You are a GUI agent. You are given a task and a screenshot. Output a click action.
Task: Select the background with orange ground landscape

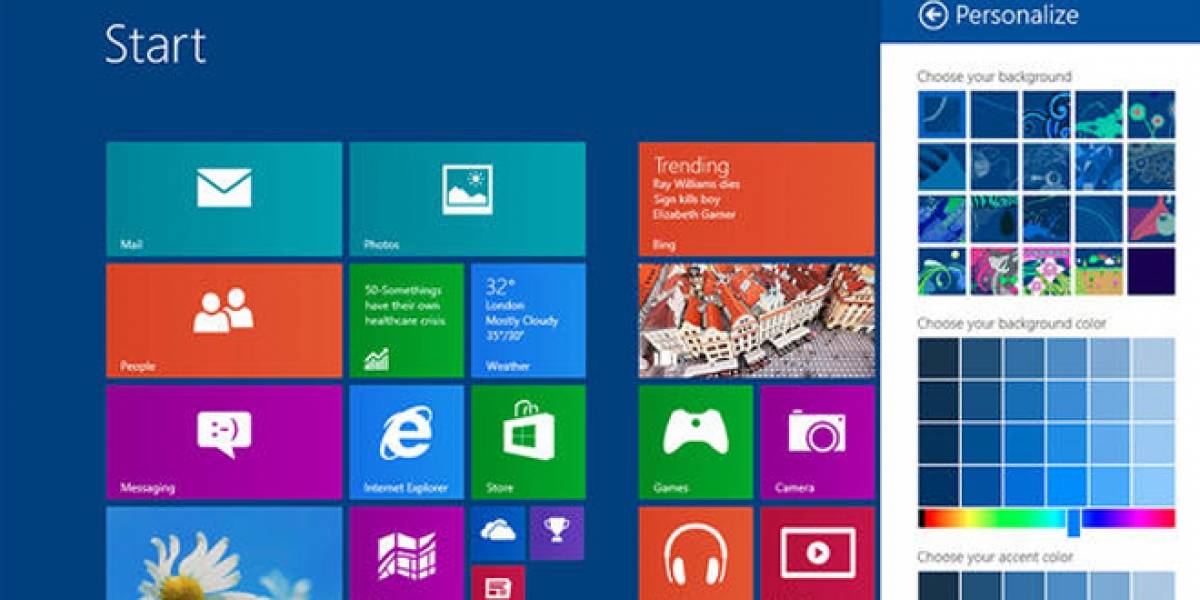pos(1099,271)
